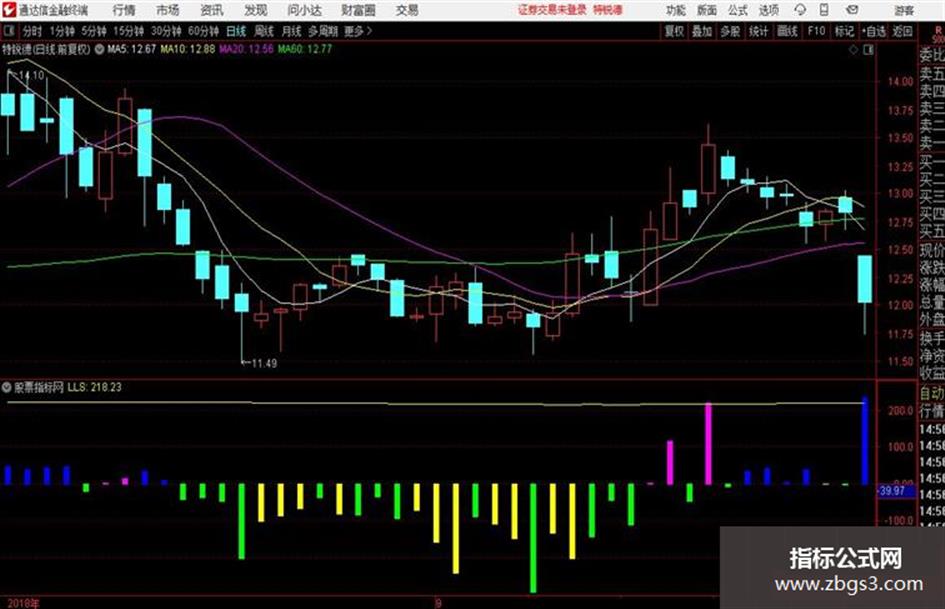
Task: Switch to 60分钟 period tab
Action: (x=203, y=31)
